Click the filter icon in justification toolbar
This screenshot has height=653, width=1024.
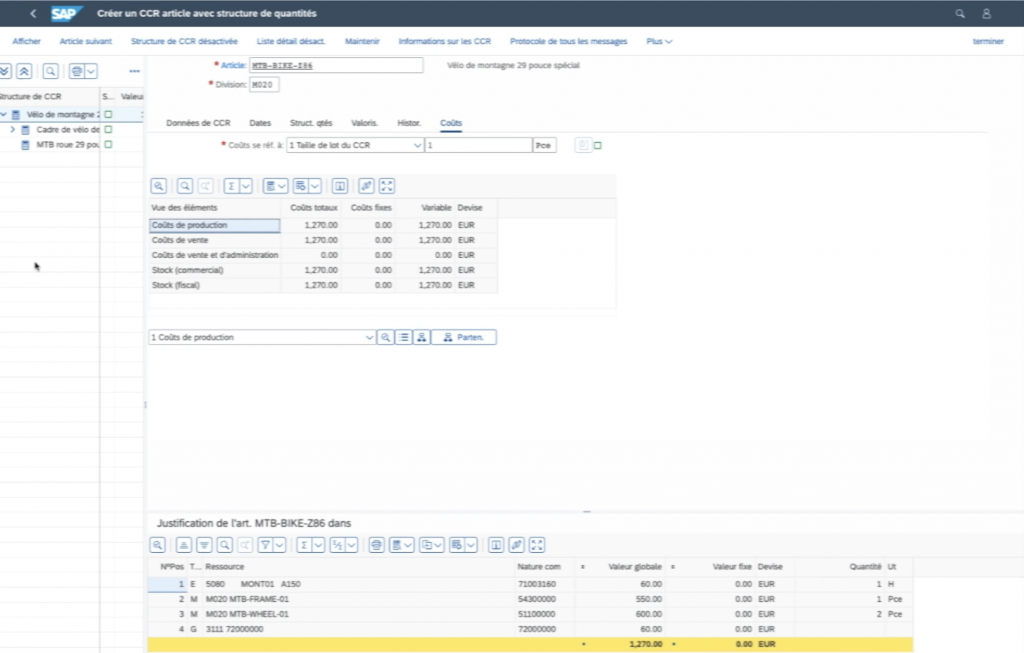266,545
